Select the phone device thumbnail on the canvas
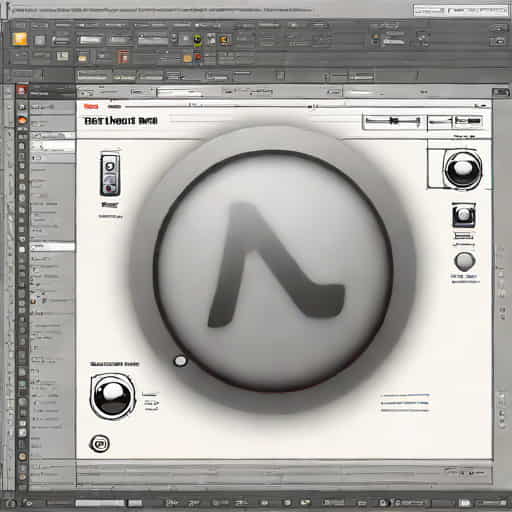The width and height of the screenshot is (512, 512). [110, 173]
